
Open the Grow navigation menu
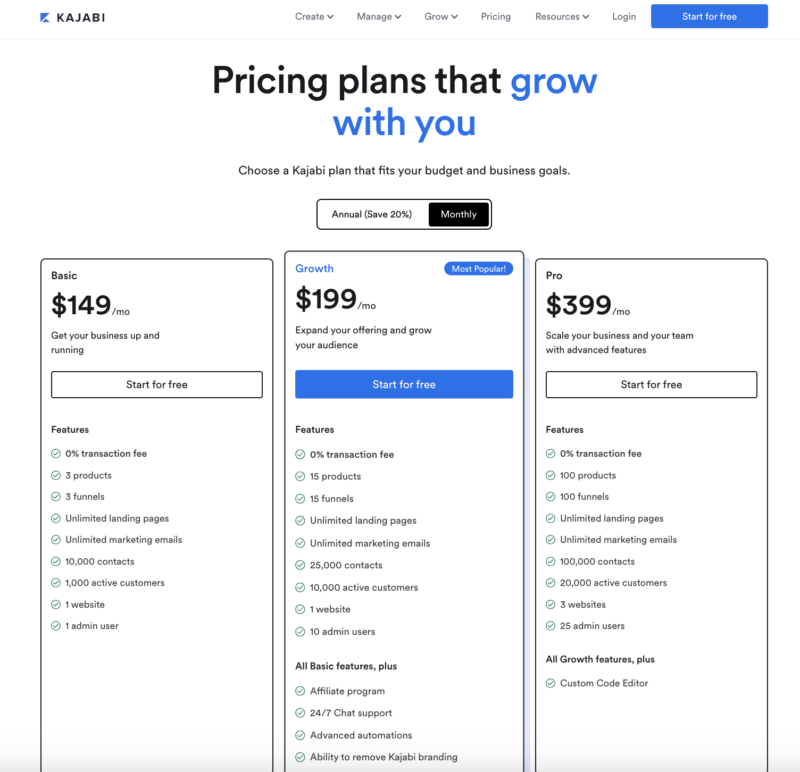coord(441,17)
